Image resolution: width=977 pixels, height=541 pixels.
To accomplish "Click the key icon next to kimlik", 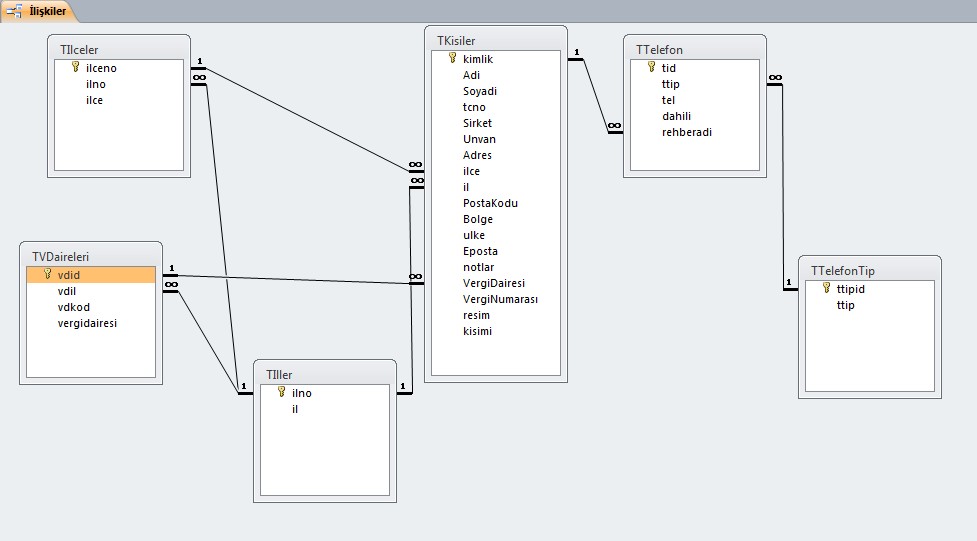I will (452, 58).
